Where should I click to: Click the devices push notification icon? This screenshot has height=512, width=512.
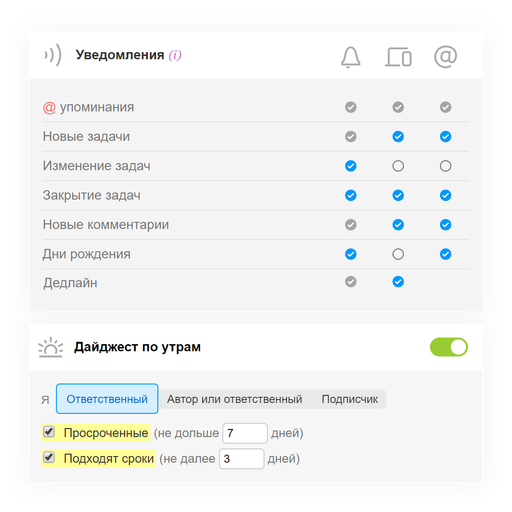click(398, 57)
